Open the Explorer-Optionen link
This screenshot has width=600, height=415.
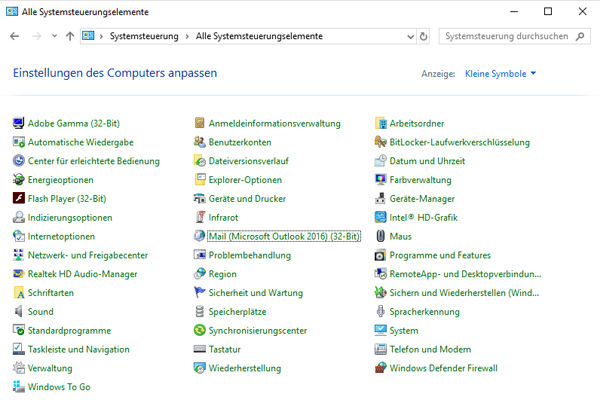click(x=245, y=180)
